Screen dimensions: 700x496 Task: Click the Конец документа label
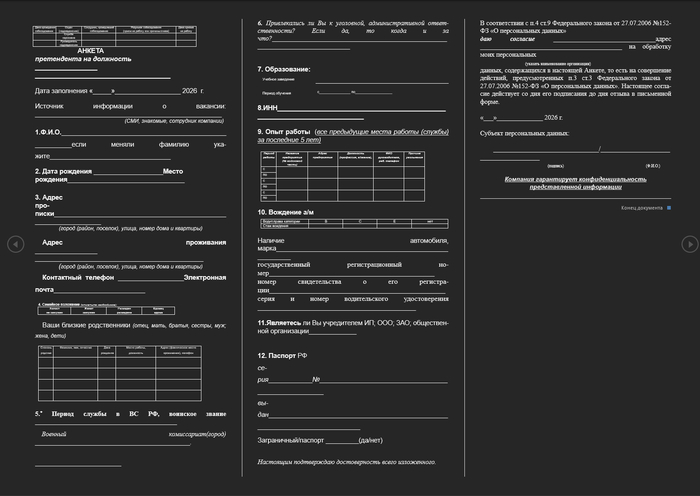[642, 208]
